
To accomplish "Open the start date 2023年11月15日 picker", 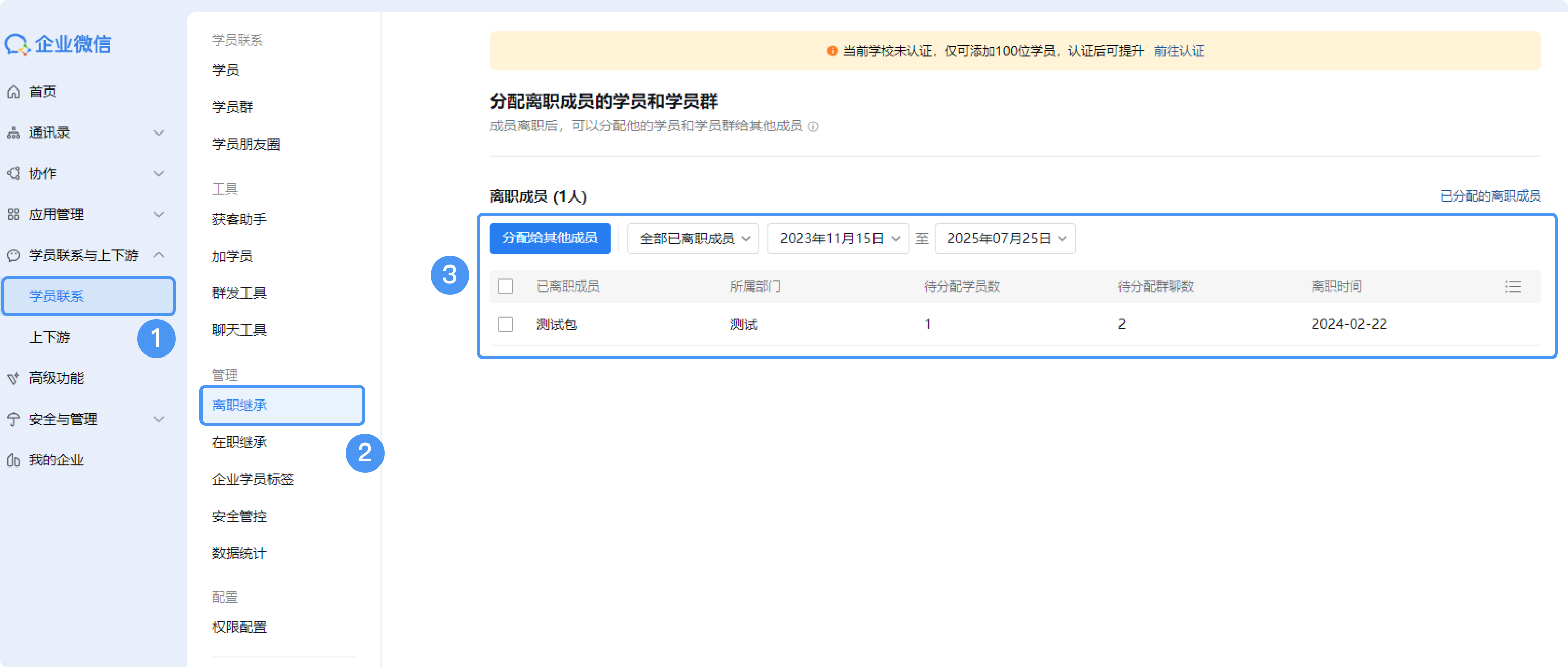I will (x=838, y=238).
